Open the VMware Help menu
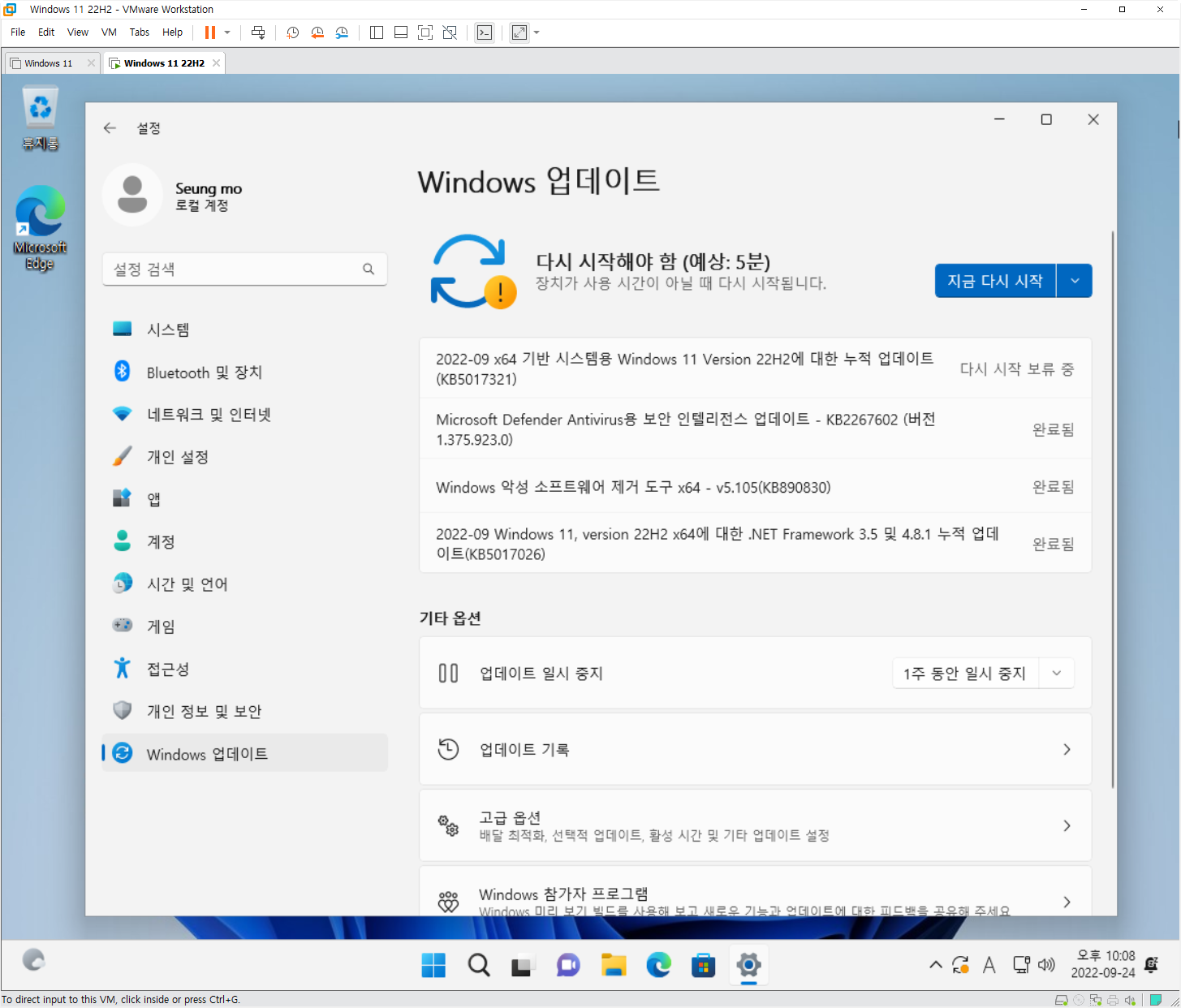The image size is (1181, 1008). [172, 32]
